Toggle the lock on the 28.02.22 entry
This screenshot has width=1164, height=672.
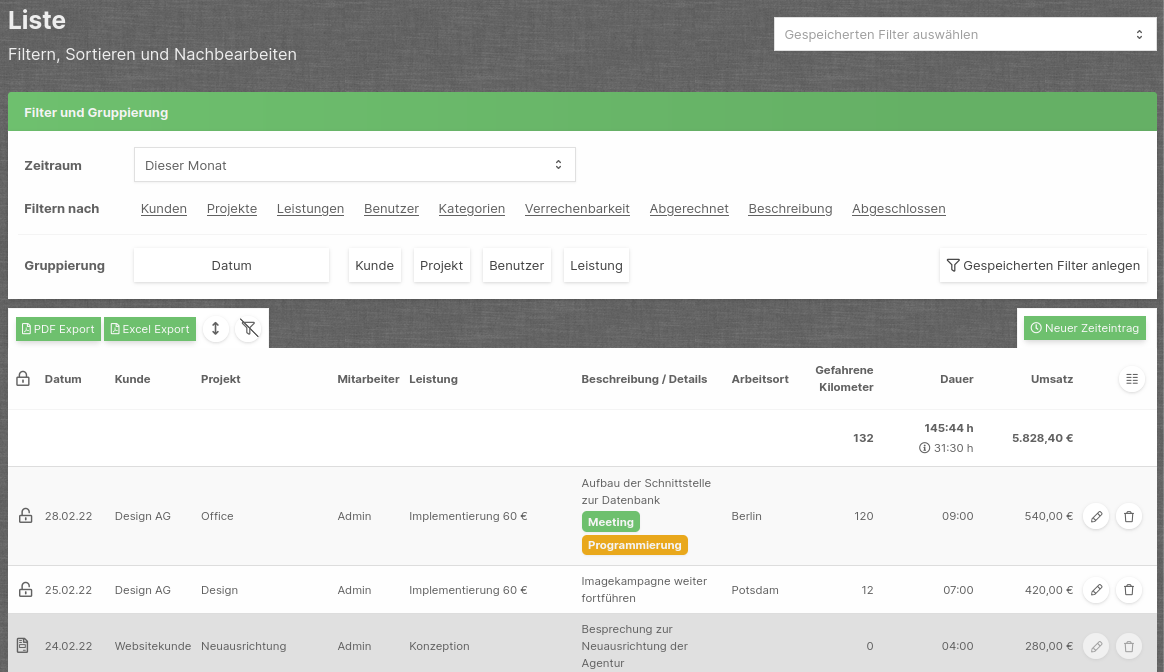point(26,516)
